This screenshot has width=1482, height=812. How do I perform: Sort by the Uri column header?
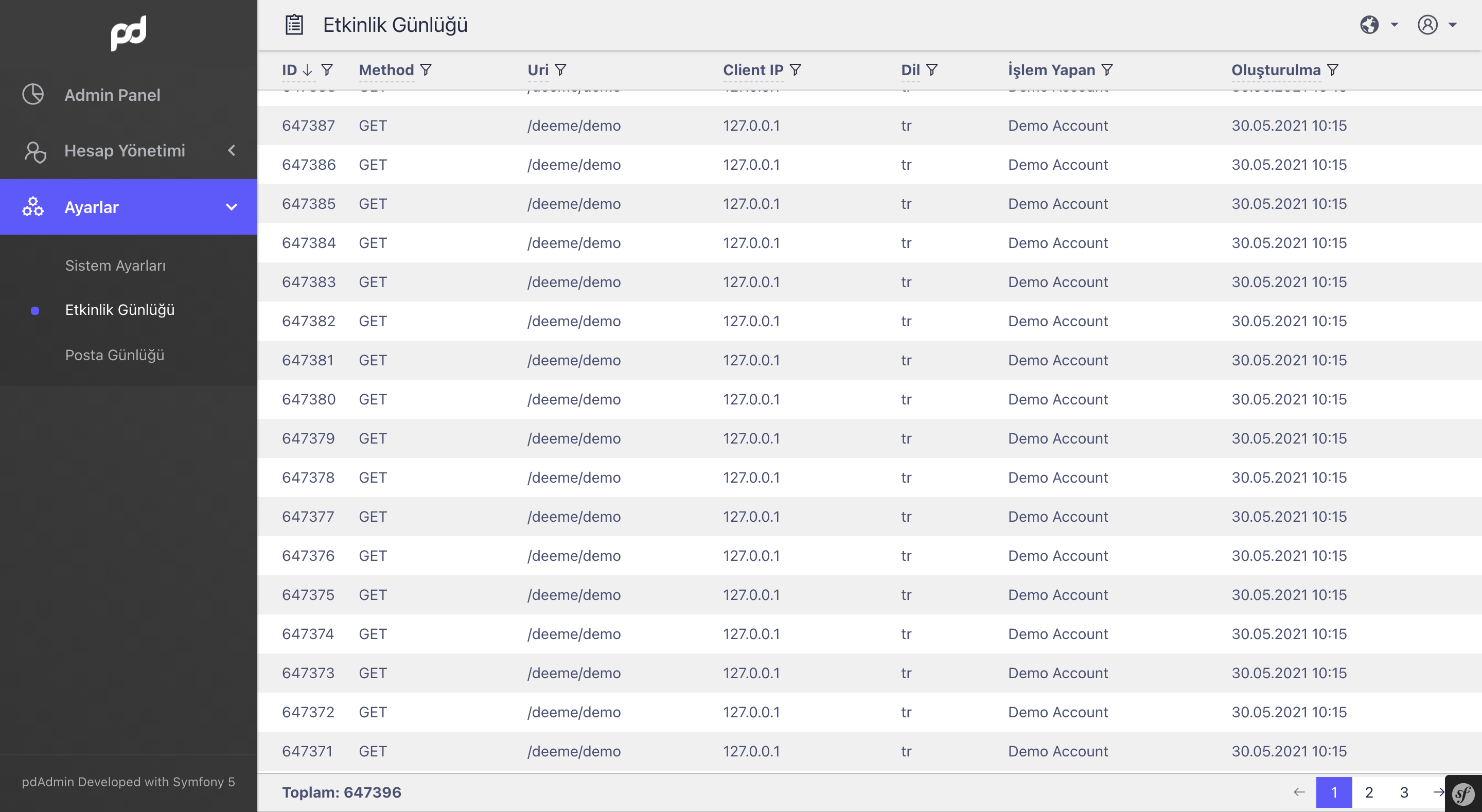pos(538,69)
